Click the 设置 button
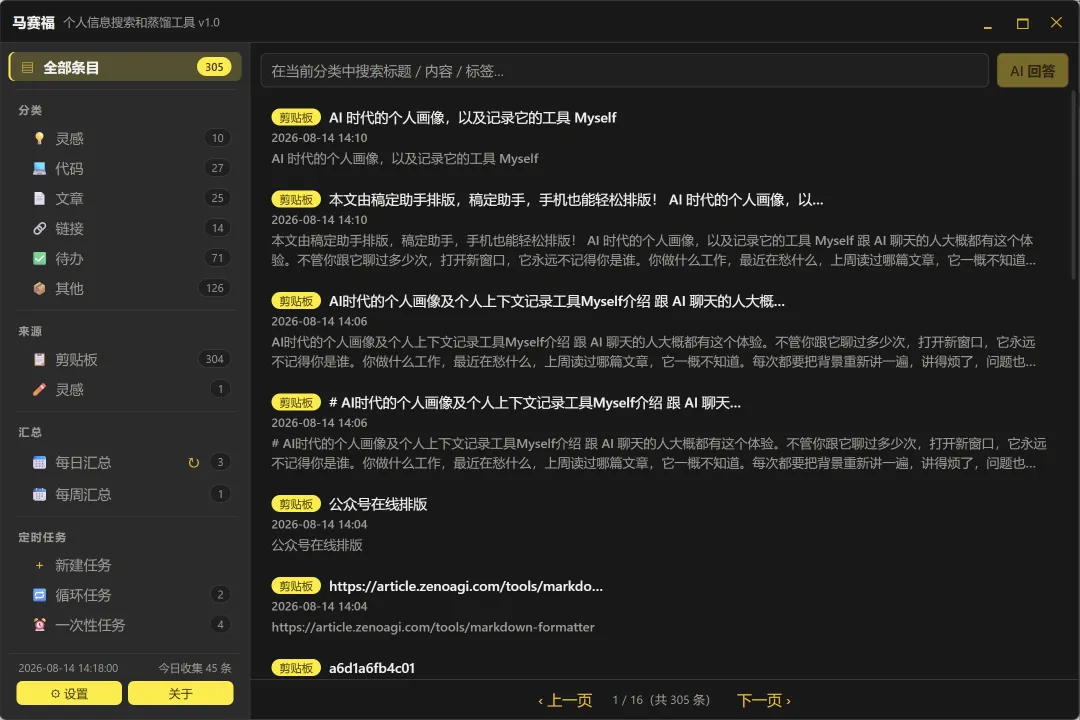The width and height of the screenshot is (1080, 720). [70, 693]
